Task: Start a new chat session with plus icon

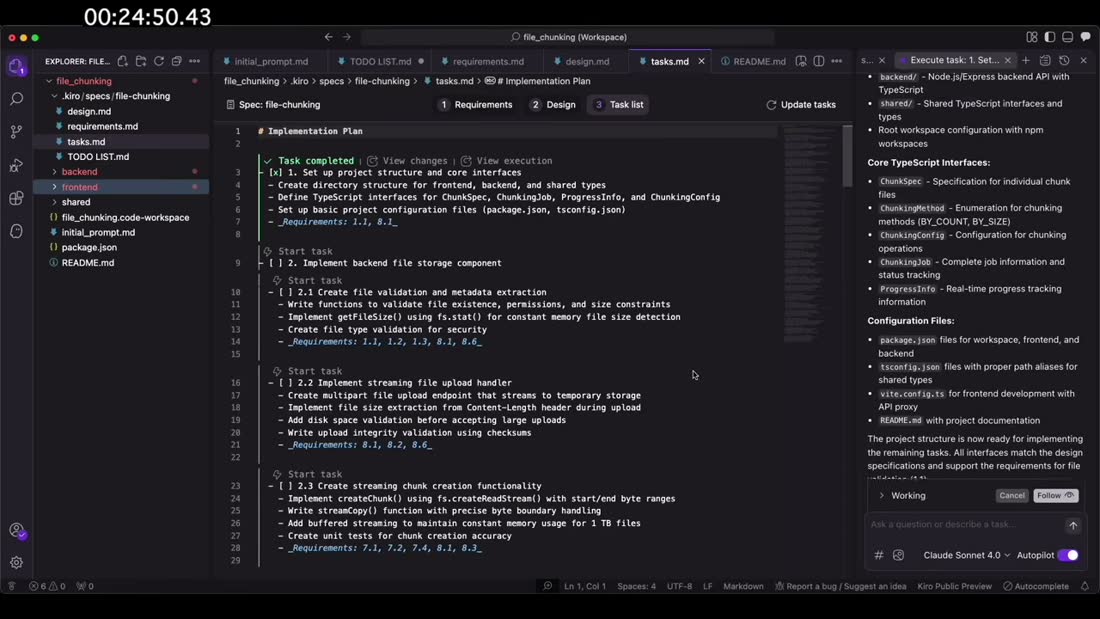Action: pyautogui.click(x=1026, y=60)
